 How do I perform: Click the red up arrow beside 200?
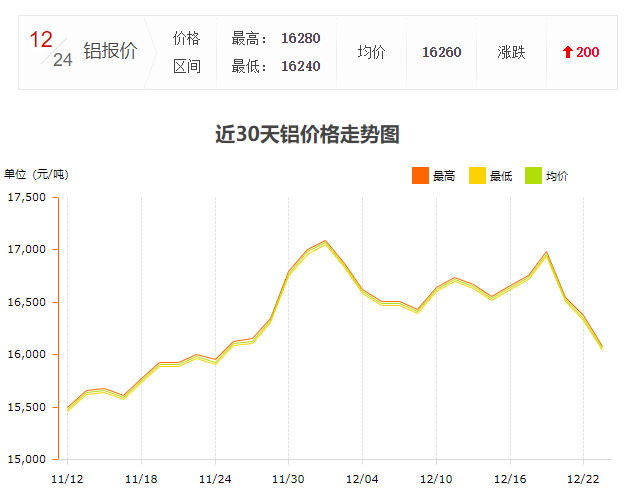pyautogui.click(x=567, y=52)
